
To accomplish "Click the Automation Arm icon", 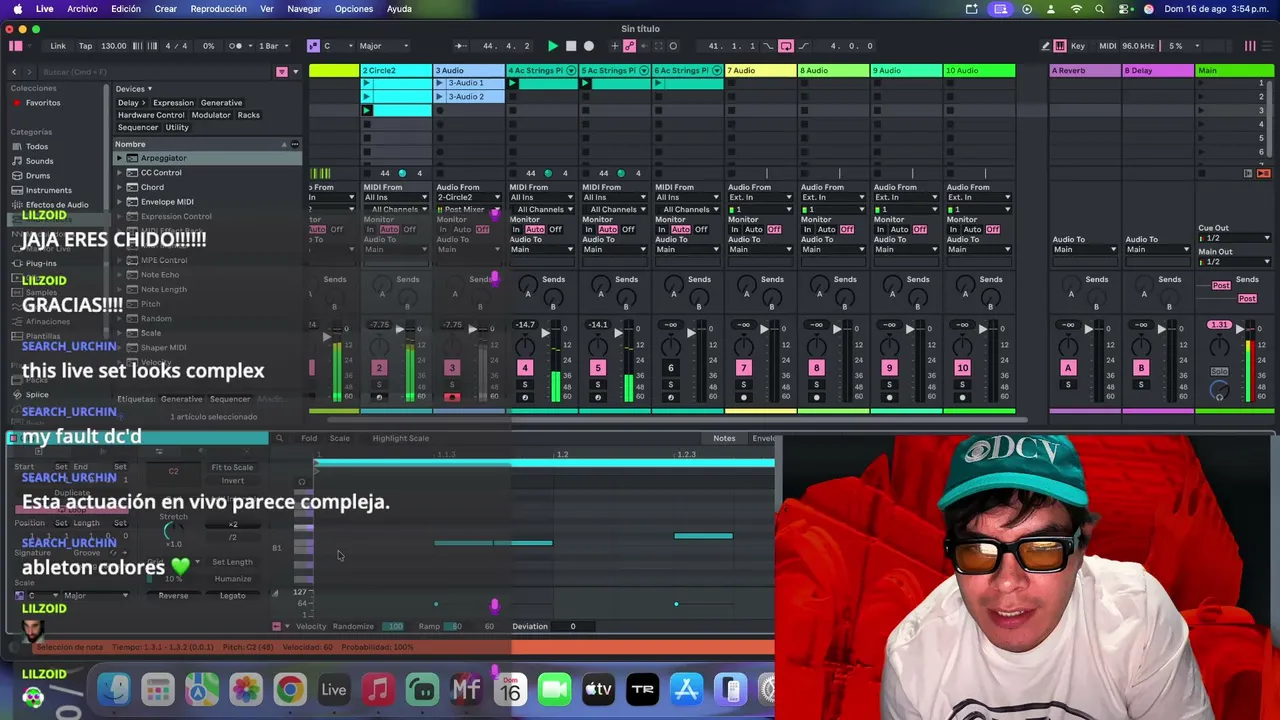I will 629,46.
